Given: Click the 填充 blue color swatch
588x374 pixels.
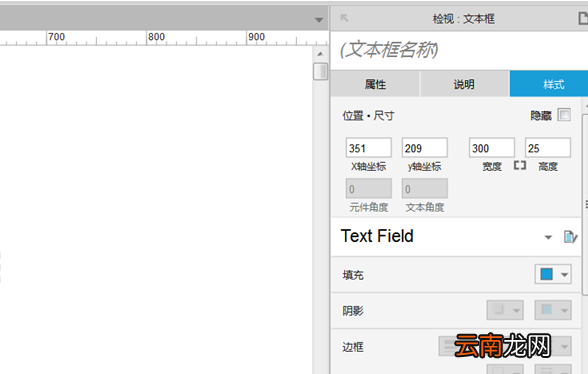Looking at the screenshot, I should pyautogui.click(x=546, y=274).
